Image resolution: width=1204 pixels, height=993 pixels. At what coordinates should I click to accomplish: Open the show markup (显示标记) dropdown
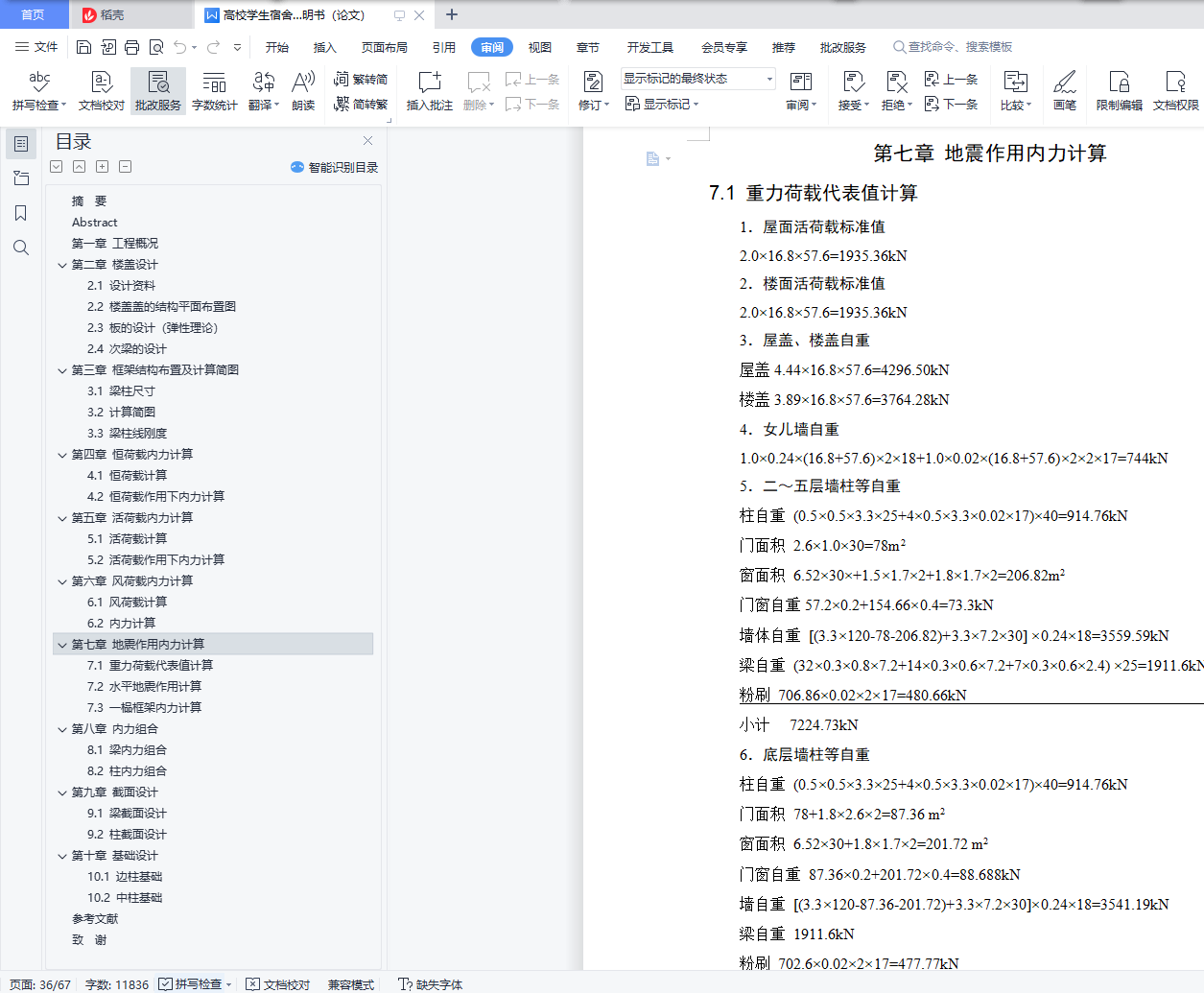pos(662,104)
